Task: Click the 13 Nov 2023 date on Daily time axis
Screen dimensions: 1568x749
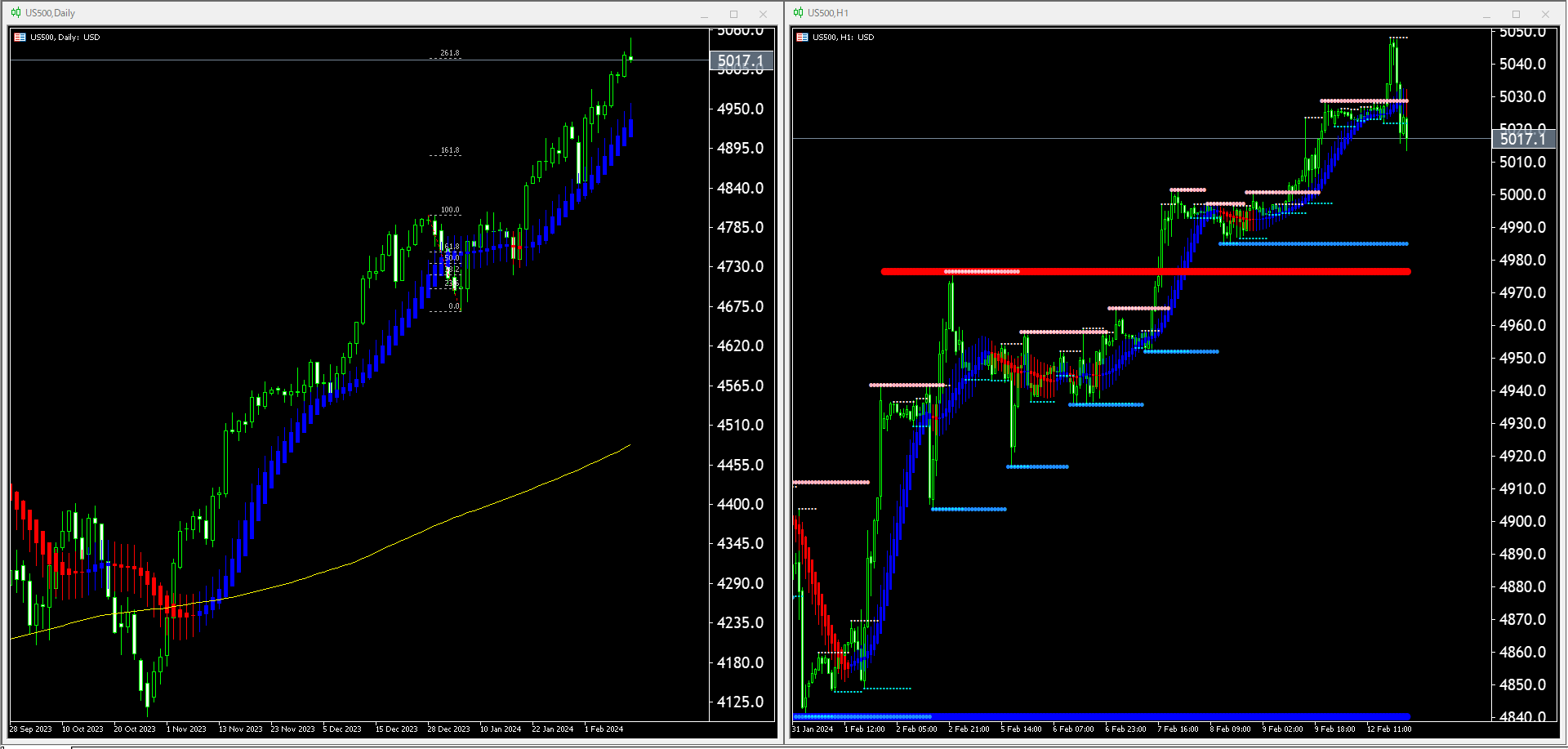Action: tap(241, 729)
